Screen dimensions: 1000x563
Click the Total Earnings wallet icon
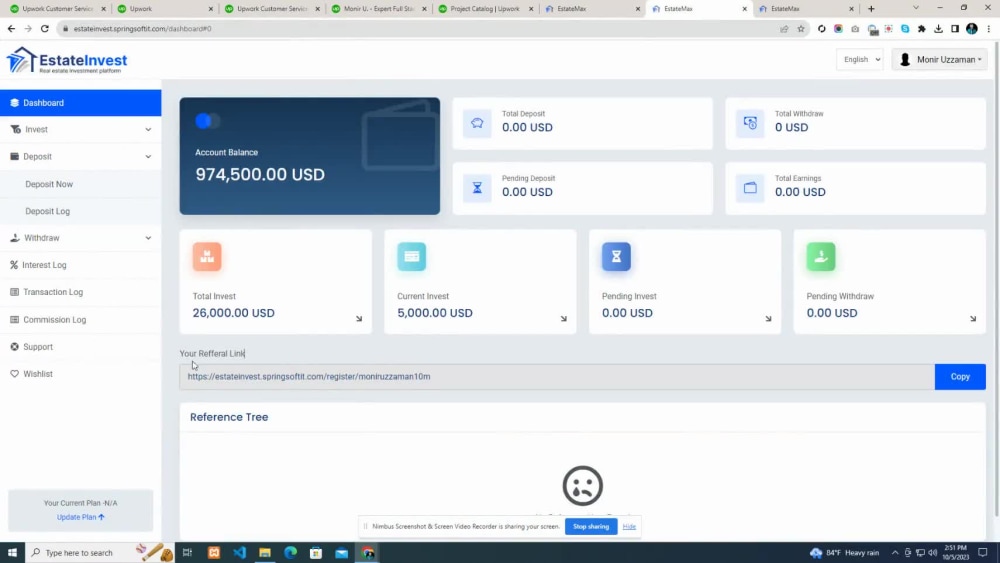(x=750, y=188)
